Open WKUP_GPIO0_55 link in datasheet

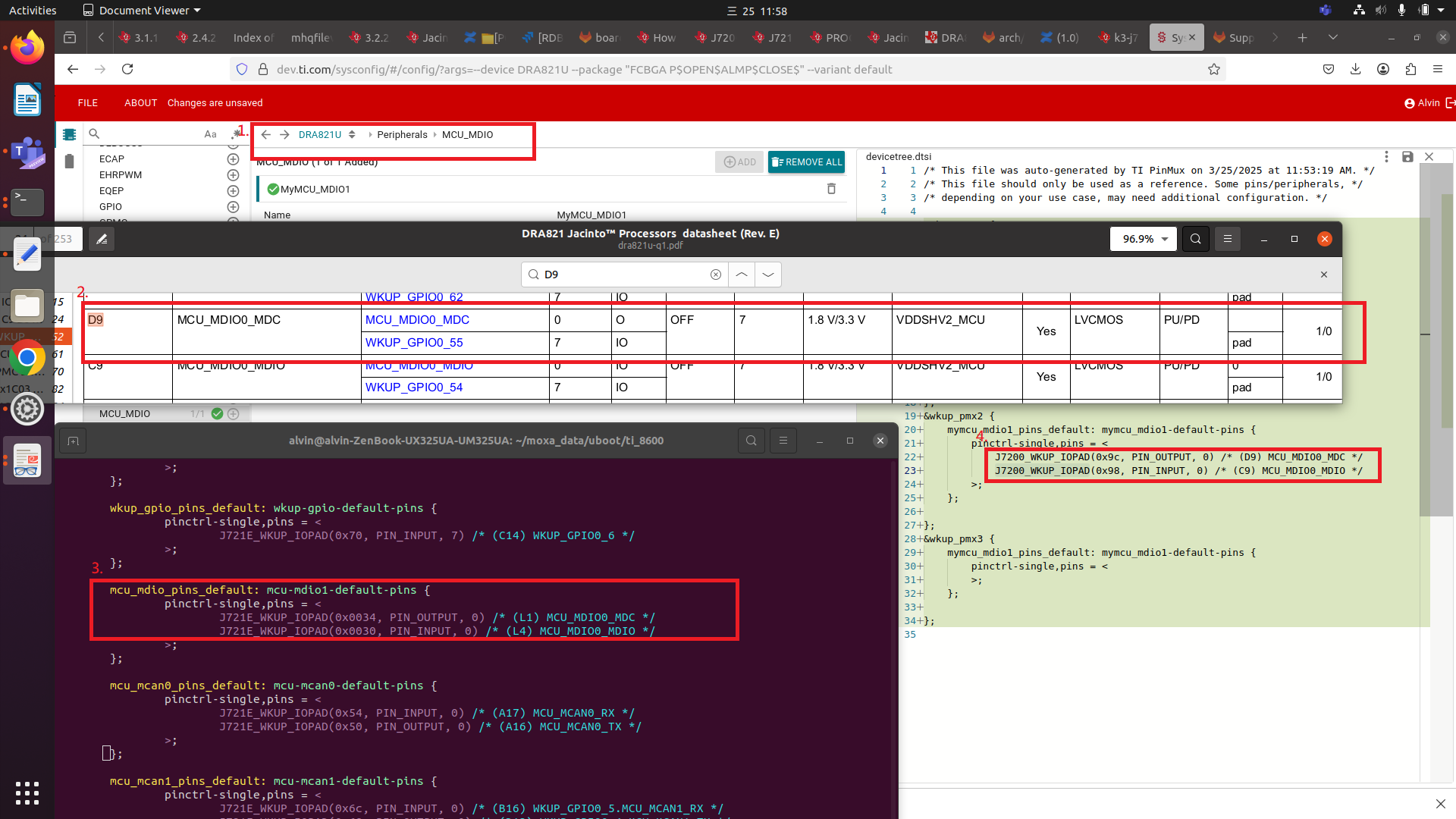[414, 343]
